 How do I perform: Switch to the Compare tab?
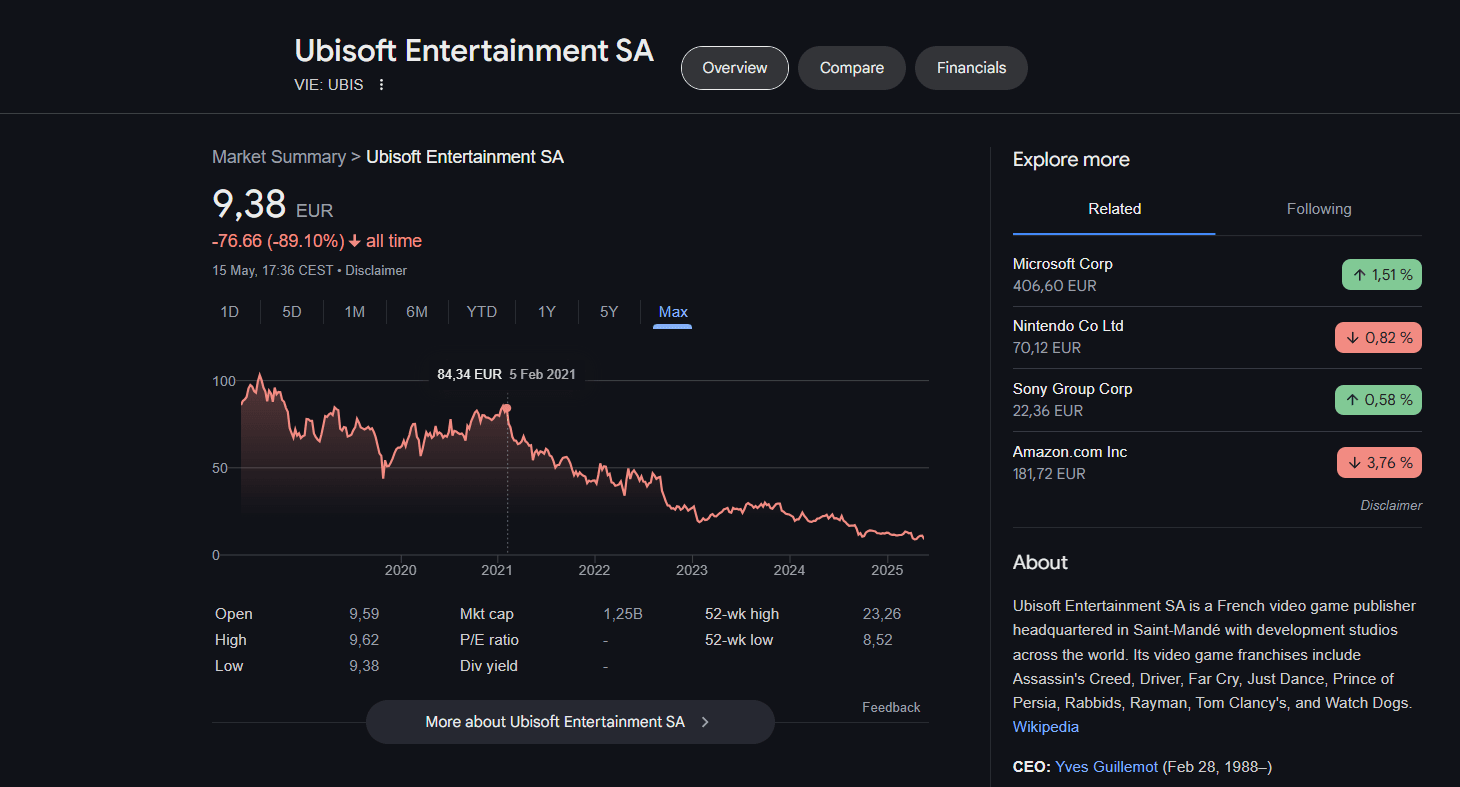[x=852, y=68]
